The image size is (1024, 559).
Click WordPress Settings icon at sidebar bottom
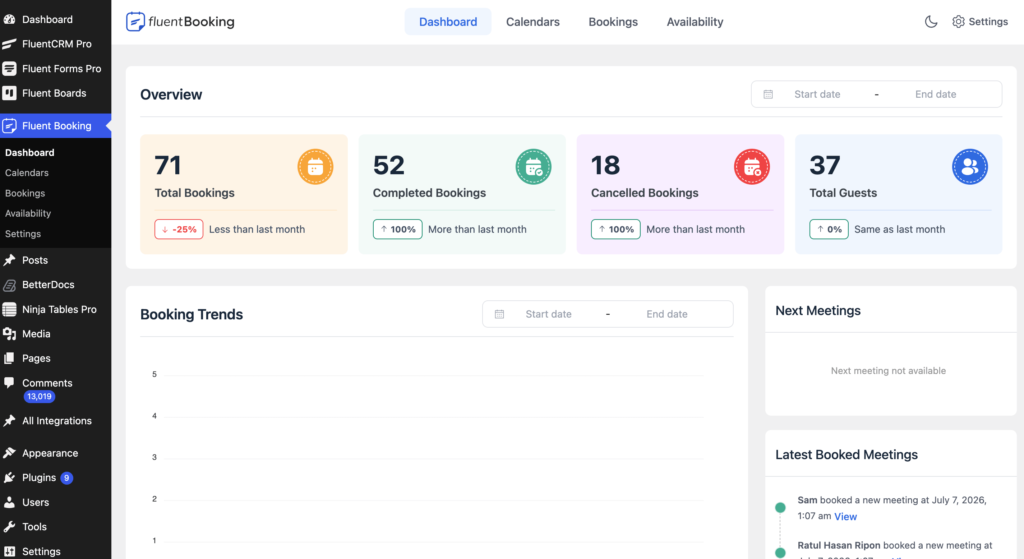coord(9,551)
